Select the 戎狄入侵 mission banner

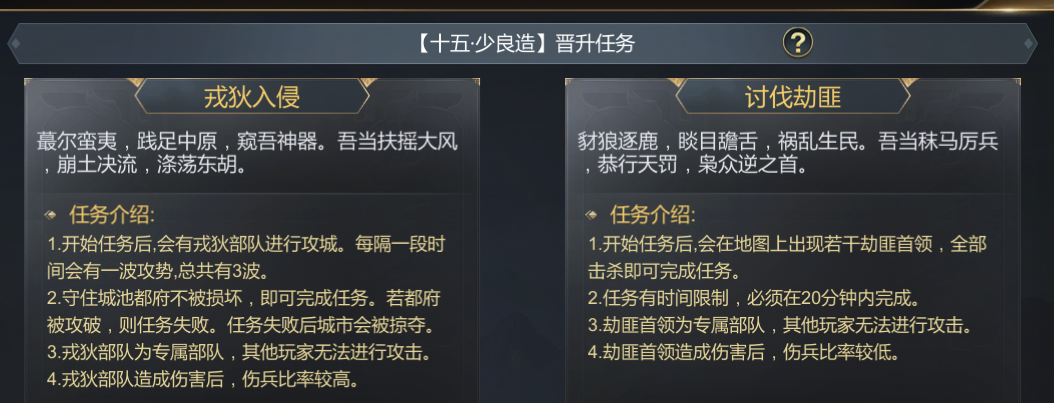click(x=252, y=97)
